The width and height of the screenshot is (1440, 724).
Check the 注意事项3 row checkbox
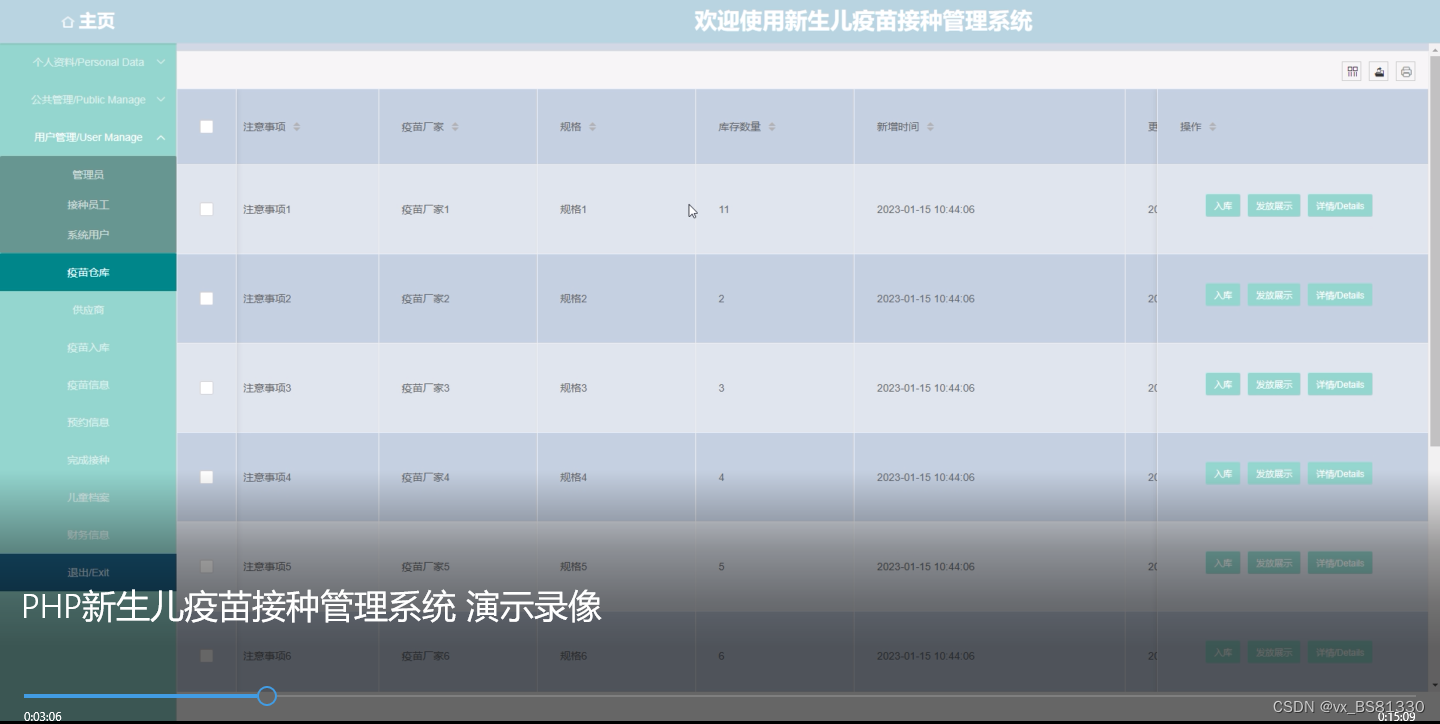click(x=207, y=387)
